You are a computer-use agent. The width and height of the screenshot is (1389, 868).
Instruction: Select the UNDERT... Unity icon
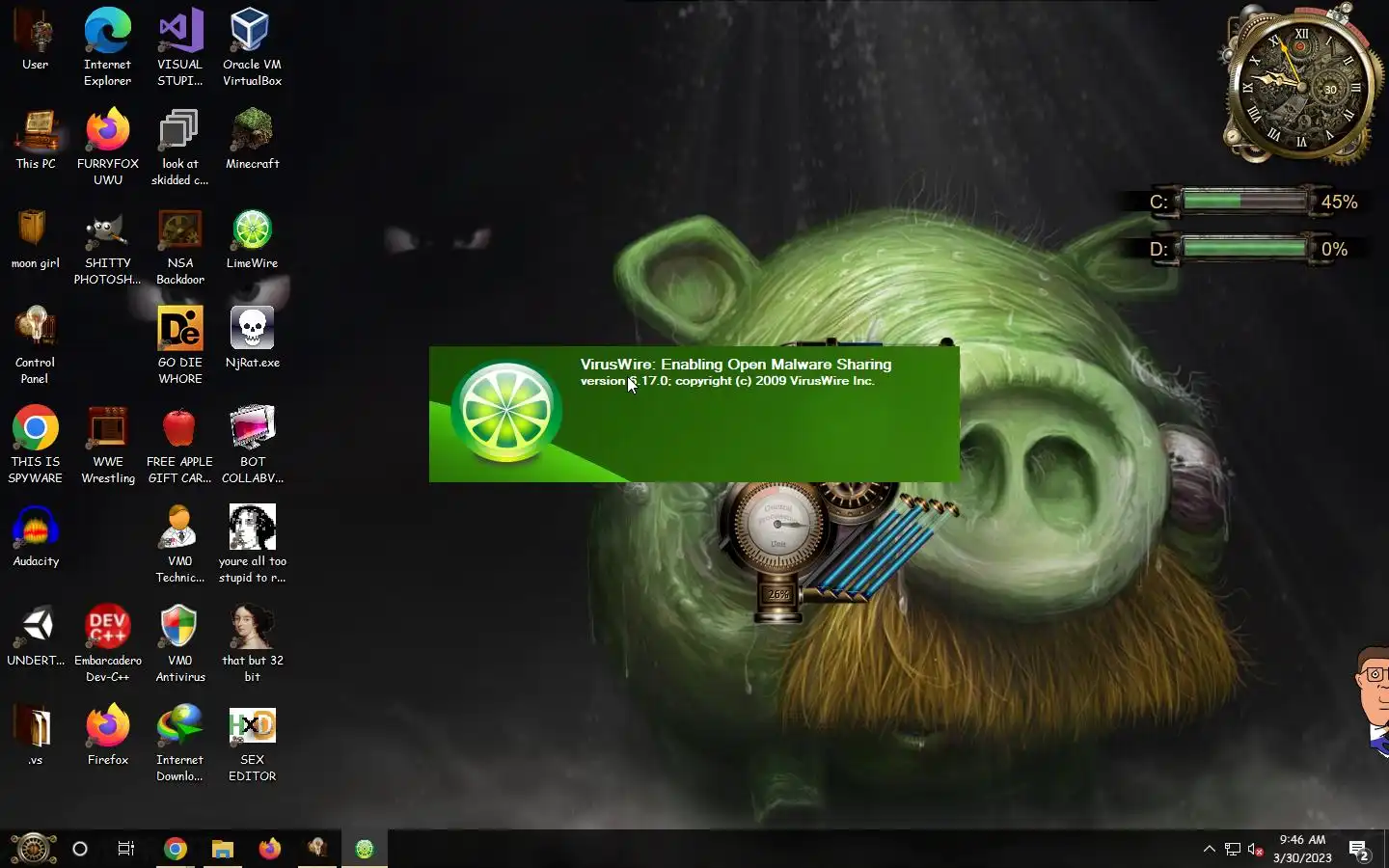(36, 636)
